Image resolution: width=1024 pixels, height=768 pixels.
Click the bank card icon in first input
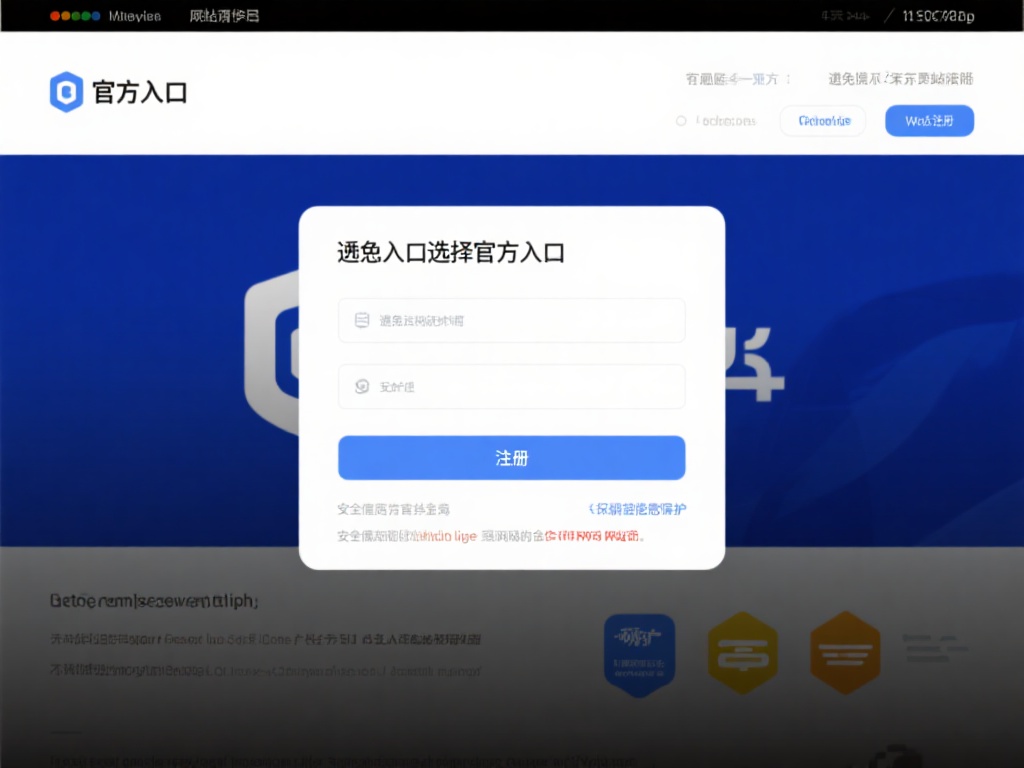tap(363, 321)
